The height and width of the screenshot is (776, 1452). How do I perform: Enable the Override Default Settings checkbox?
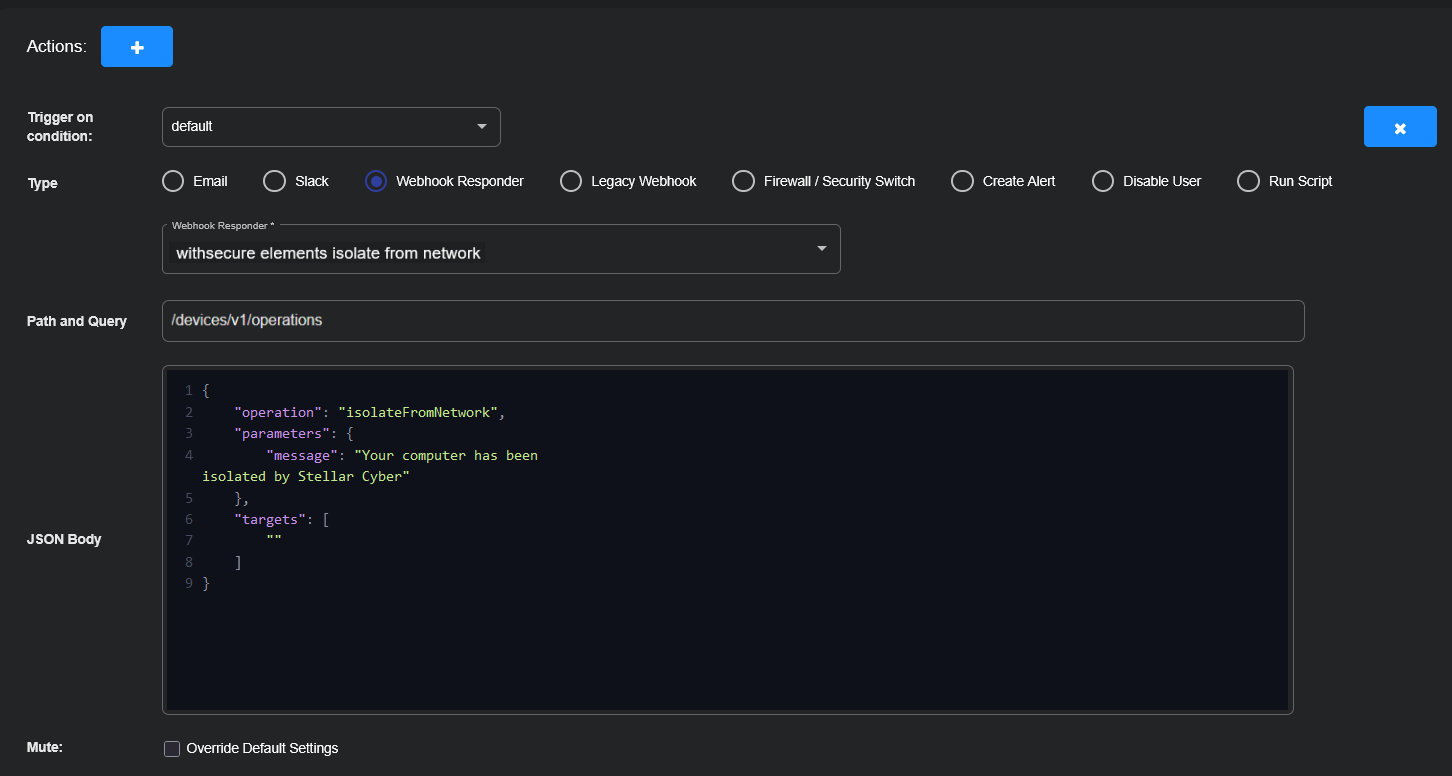coord(172,748)
